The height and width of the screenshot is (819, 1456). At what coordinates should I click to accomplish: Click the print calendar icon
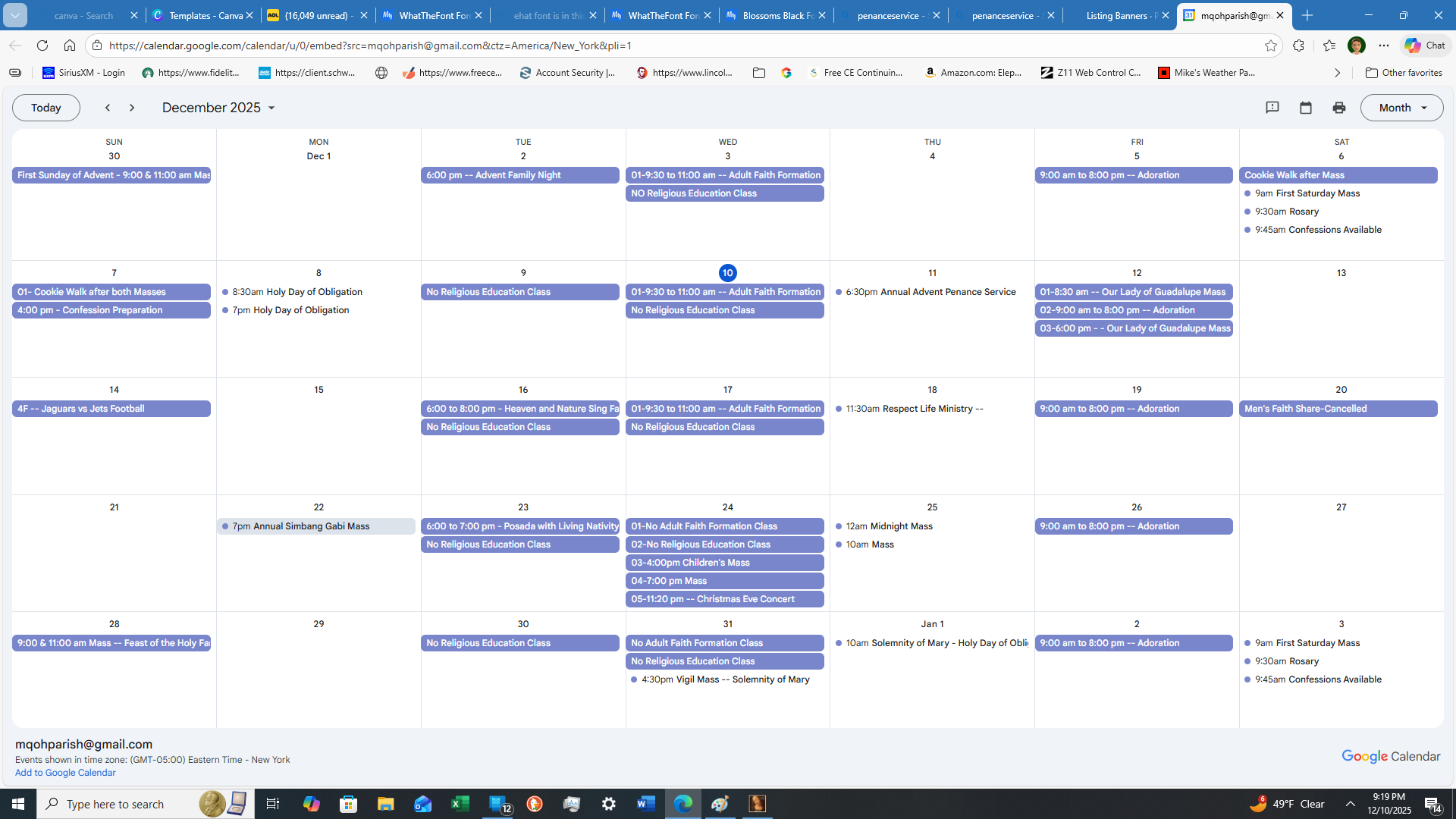(1338, 108)
